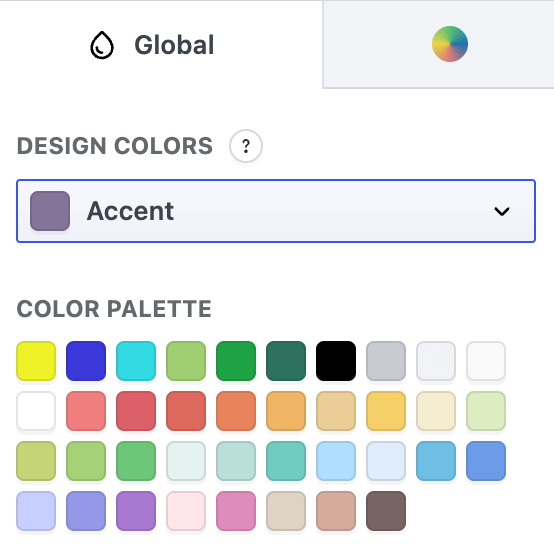Select the orange palette swatch
Screen dimensions: 554x548
coord(236,411)
